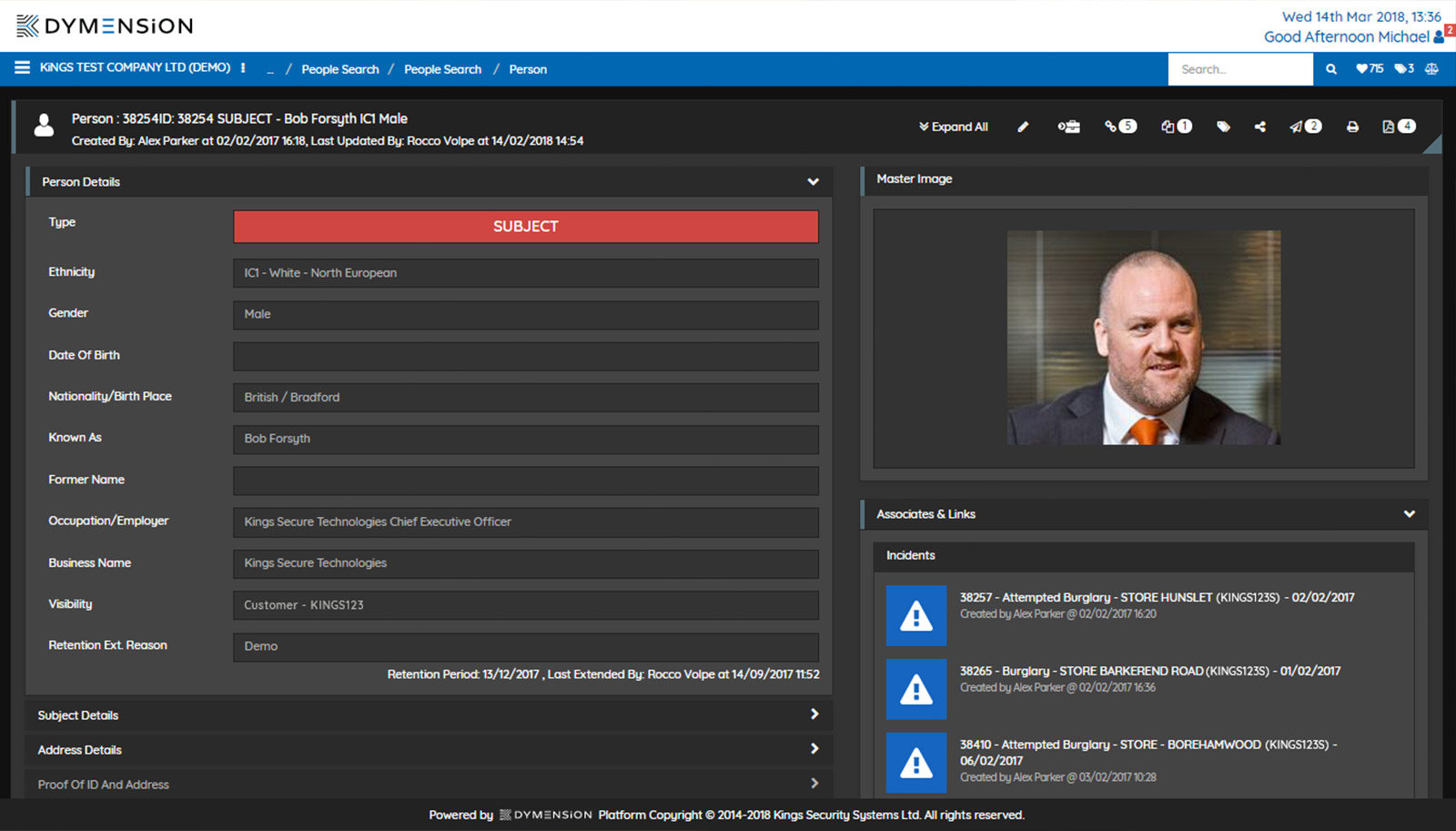The width and height of the screenshot is (1456, 831).
Task: Click warning icon for incident 38265
Action: [916, 689]
